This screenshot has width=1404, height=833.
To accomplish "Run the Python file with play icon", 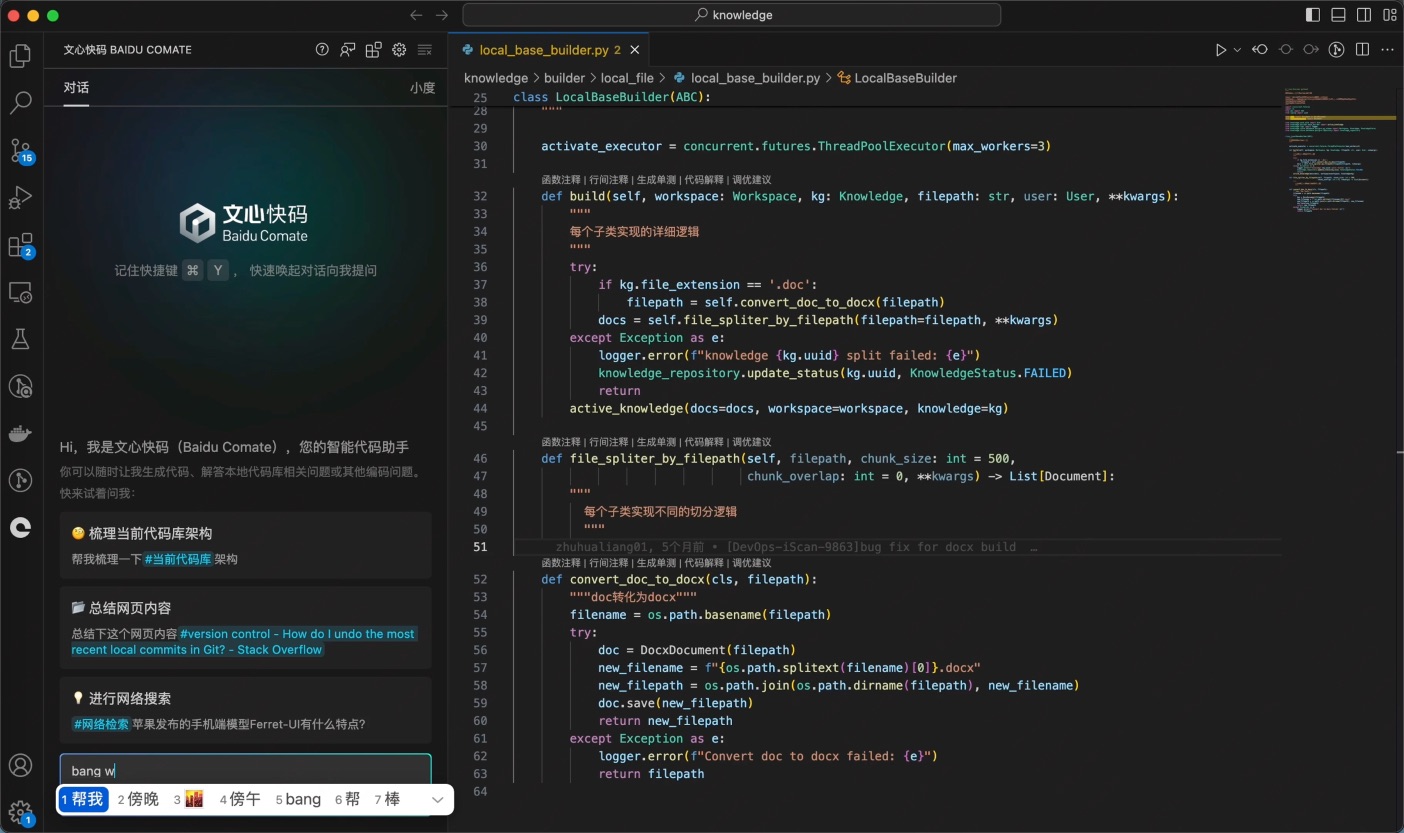I will [1220, 49].
